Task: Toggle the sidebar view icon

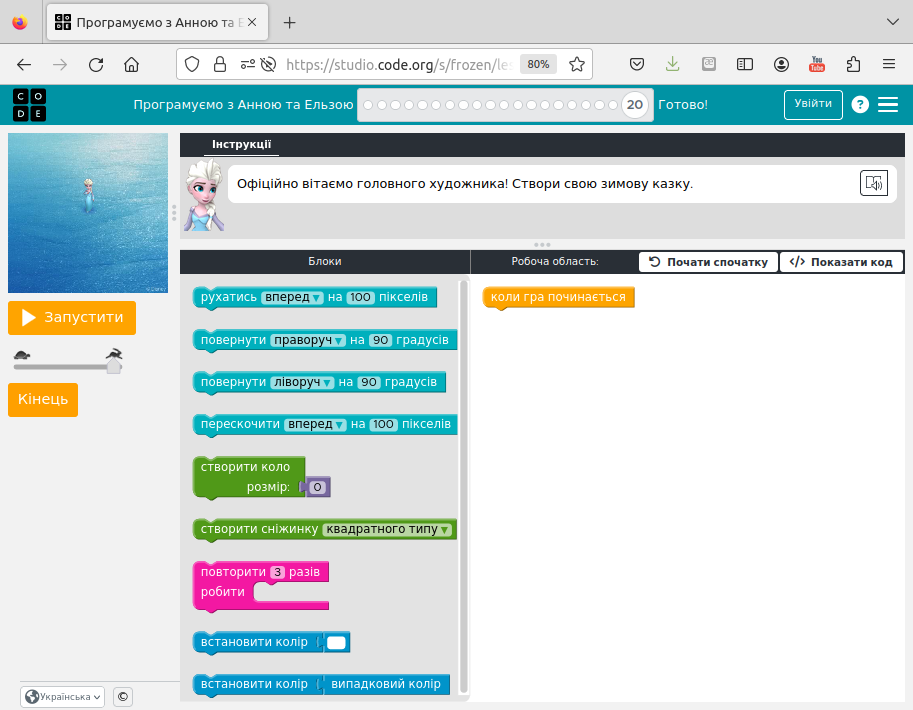Action: [745, 64]
